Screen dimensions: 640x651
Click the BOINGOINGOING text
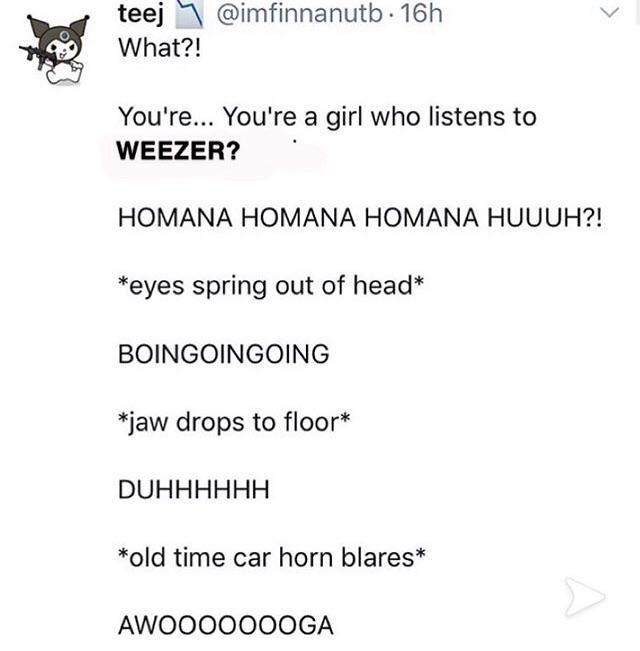224,354
